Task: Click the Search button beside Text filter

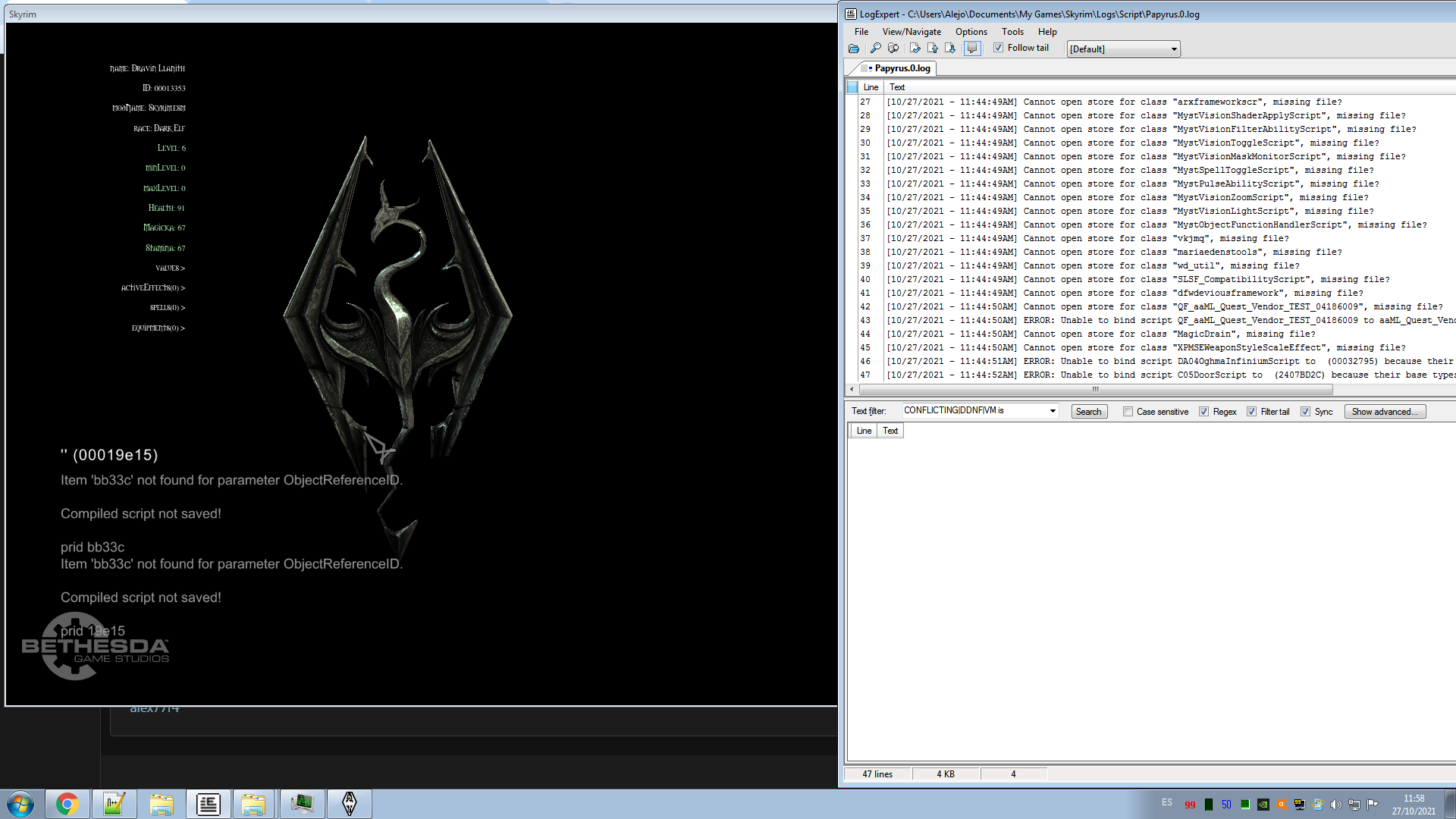Action: 1089,412
